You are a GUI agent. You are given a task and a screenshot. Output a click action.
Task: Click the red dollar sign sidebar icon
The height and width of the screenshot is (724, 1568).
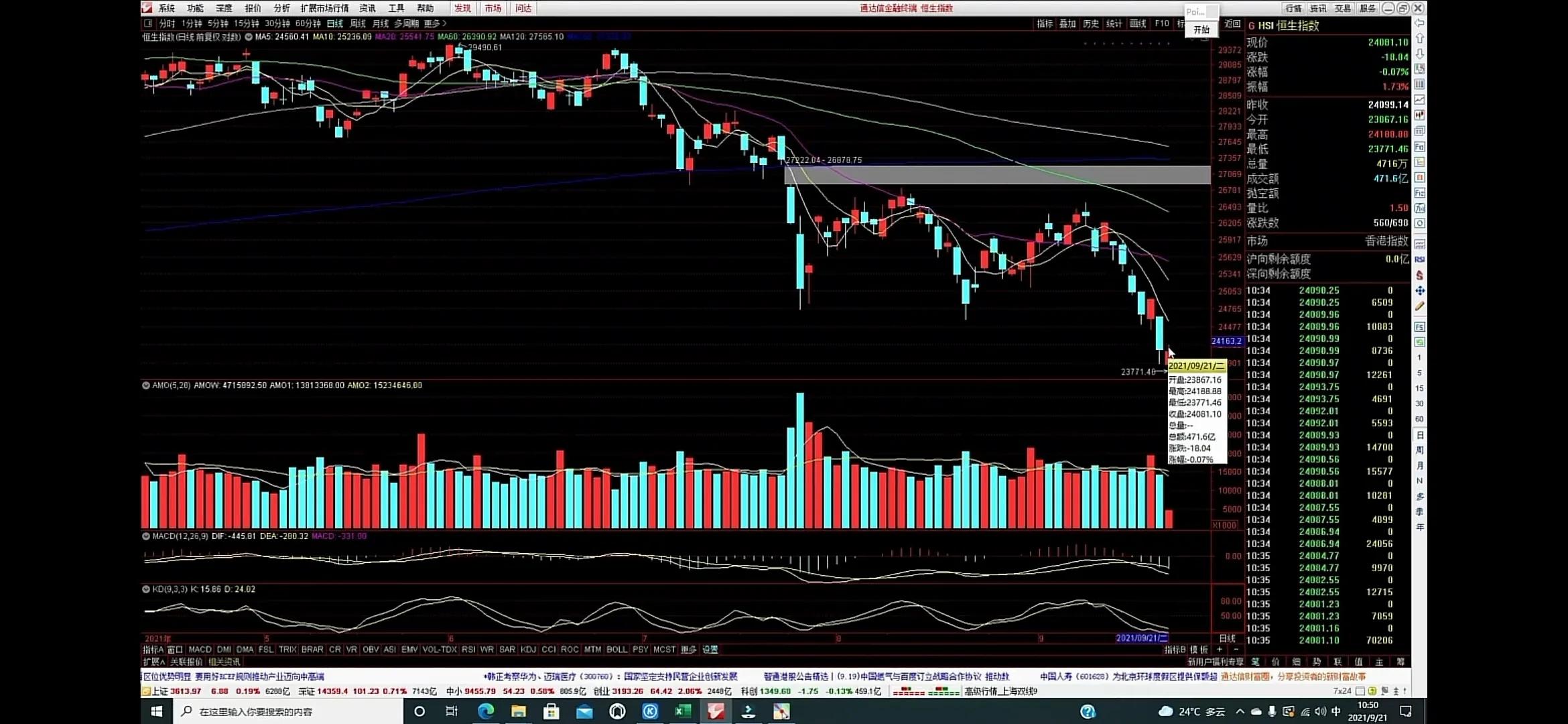[x=1419, y=276]
